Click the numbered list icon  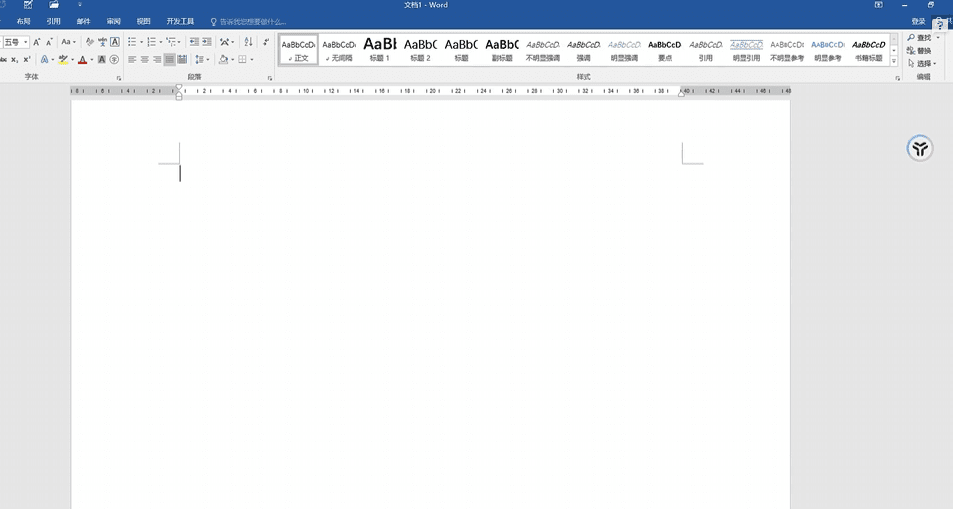[151, 42]
